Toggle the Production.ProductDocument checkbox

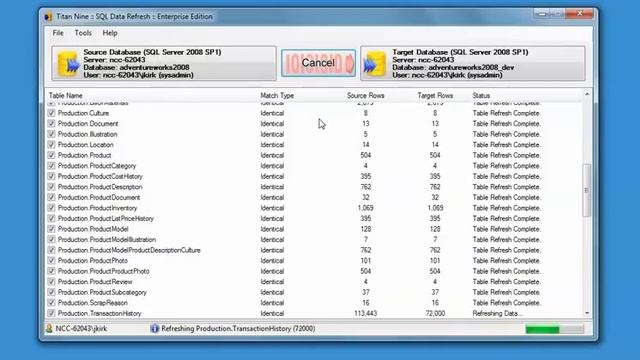51,198
